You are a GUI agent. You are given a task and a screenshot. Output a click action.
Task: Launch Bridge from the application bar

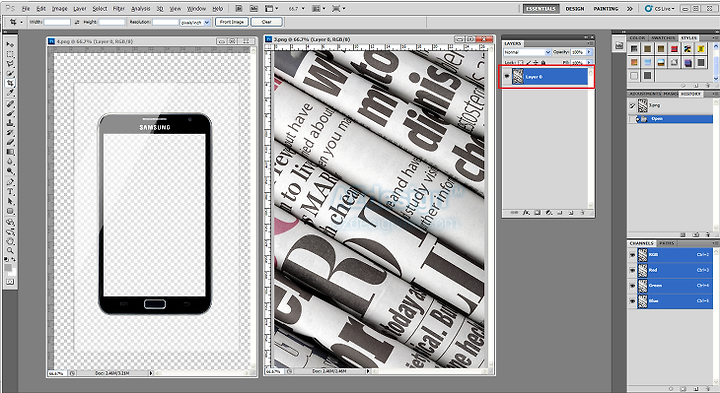coord(239,8)
